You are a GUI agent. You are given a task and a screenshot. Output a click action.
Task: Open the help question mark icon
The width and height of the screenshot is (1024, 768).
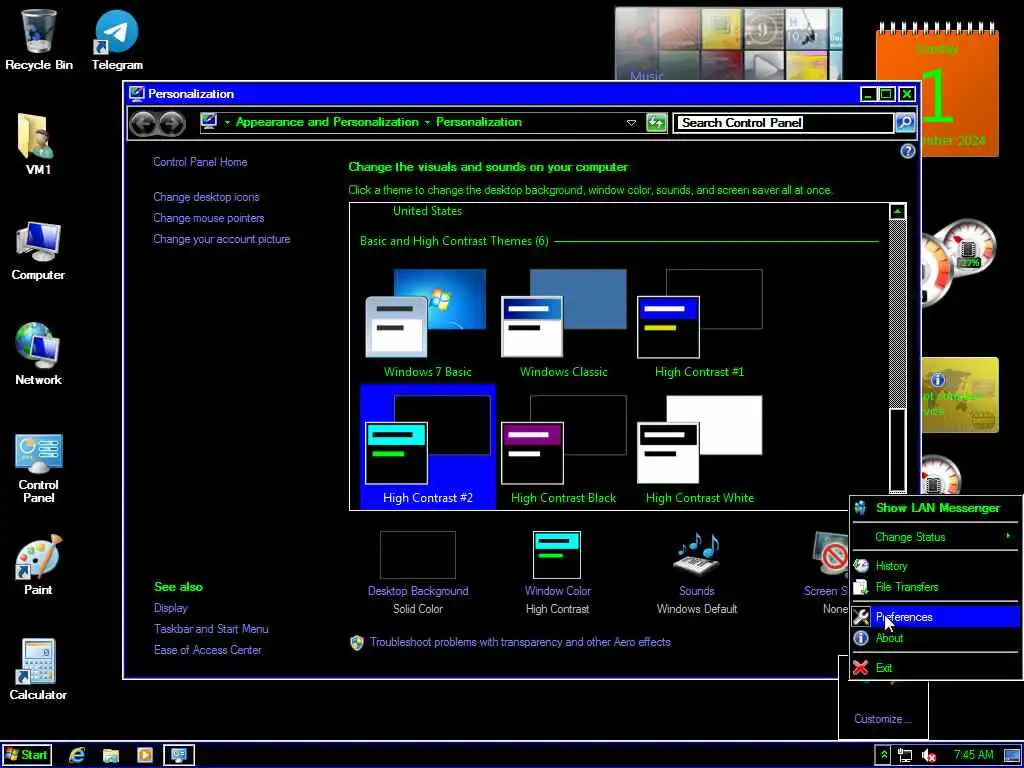(x=907, y=152)
